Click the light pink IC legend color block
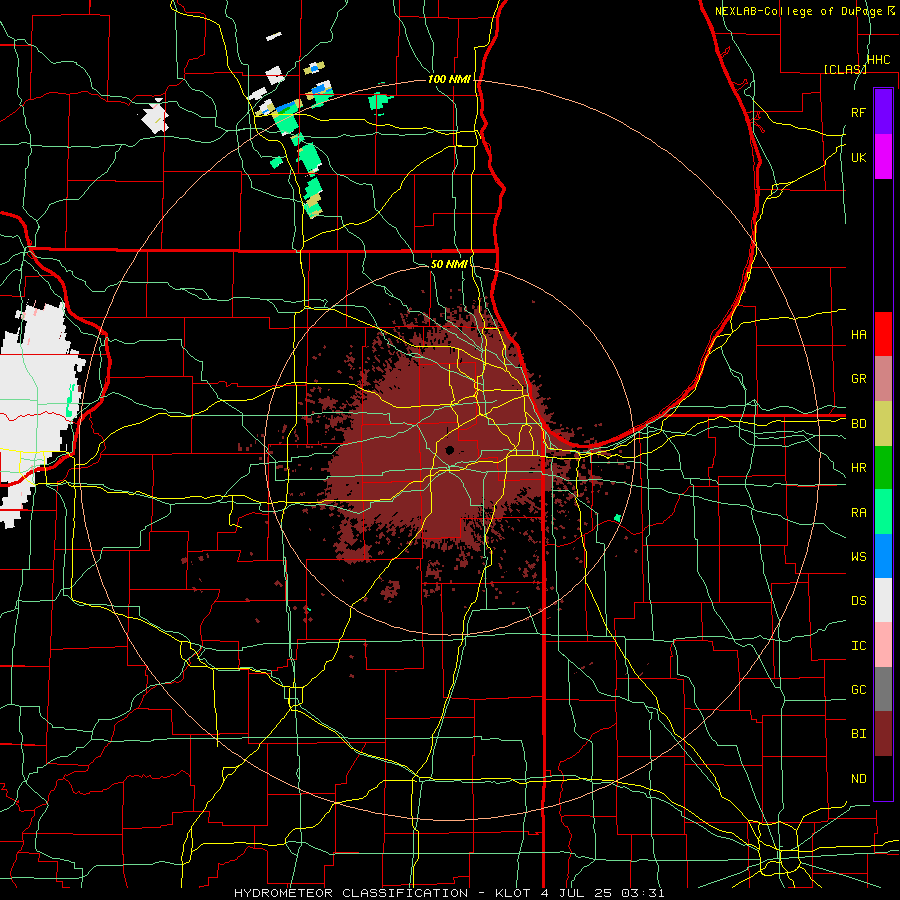900x900 pixels. (883, 645)
